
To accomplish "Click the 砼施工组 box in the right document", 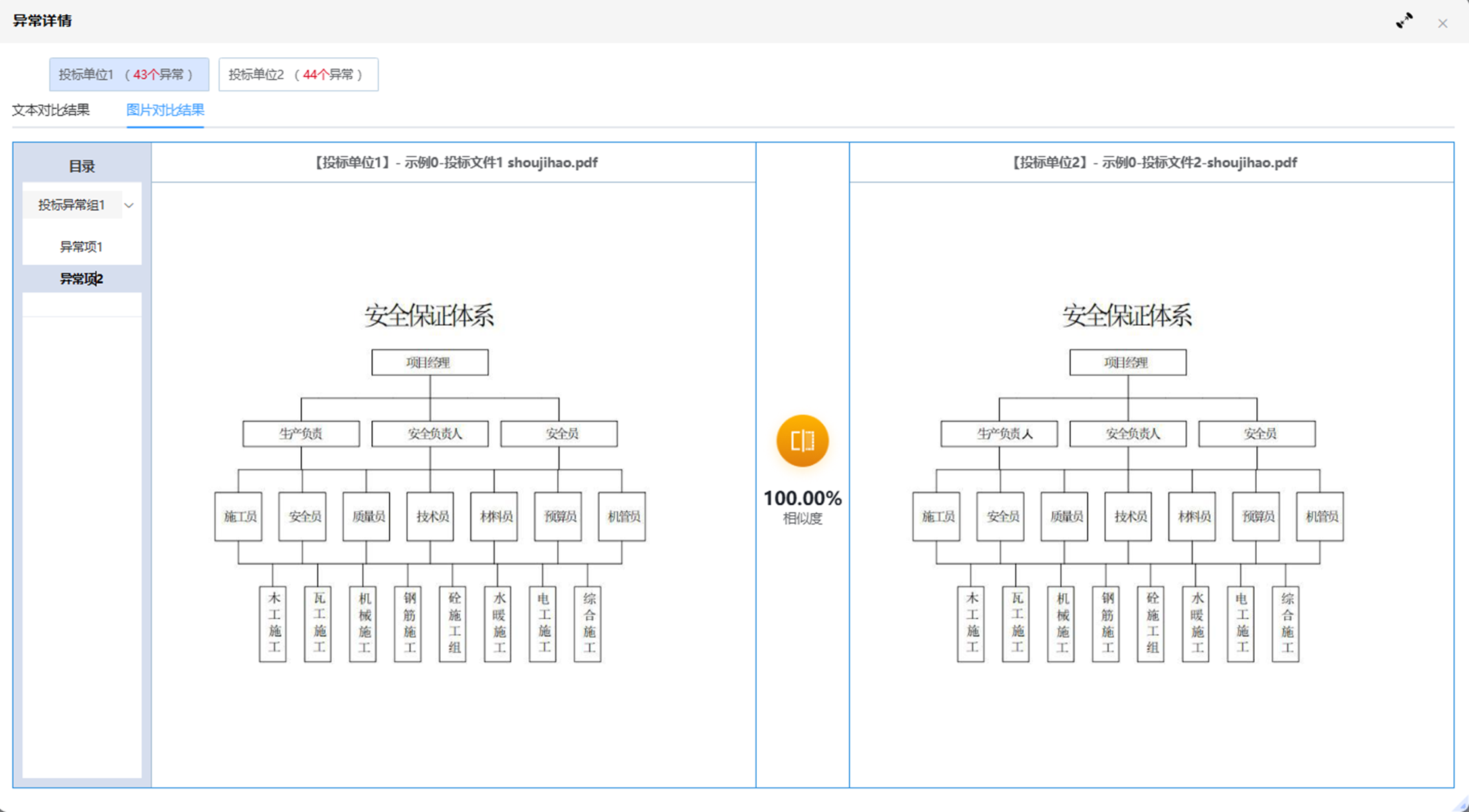I will [1150, 624].
